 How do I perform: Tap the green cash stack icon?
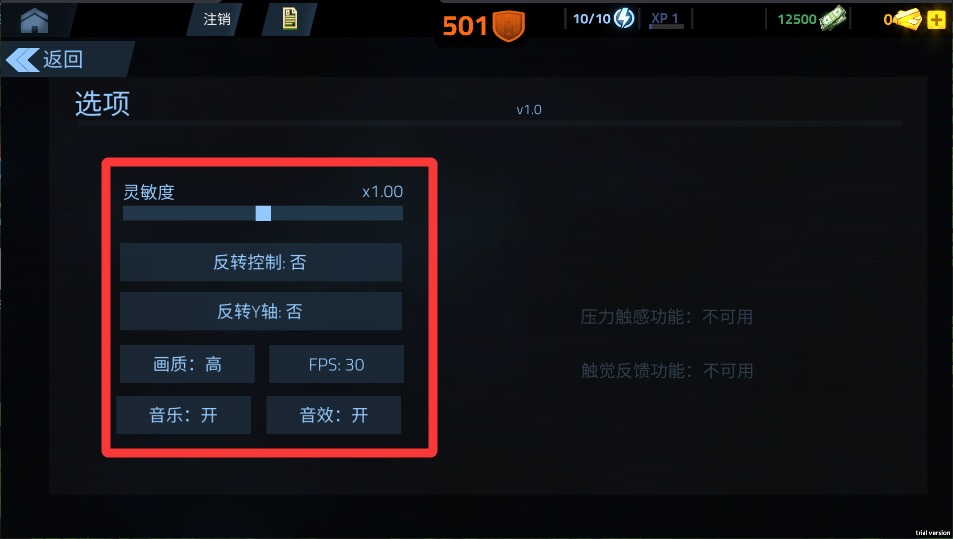tap(833, 18)
